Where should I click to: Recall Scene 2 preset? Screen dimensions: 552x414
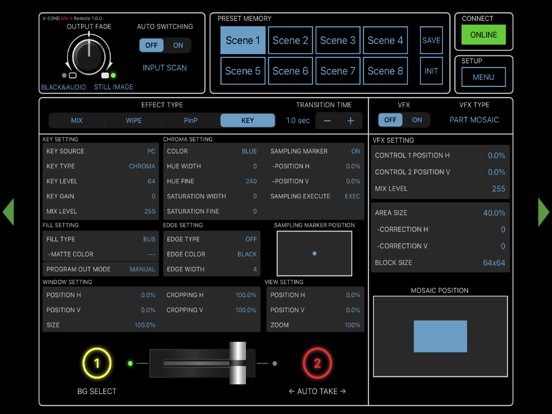point(290,40)
